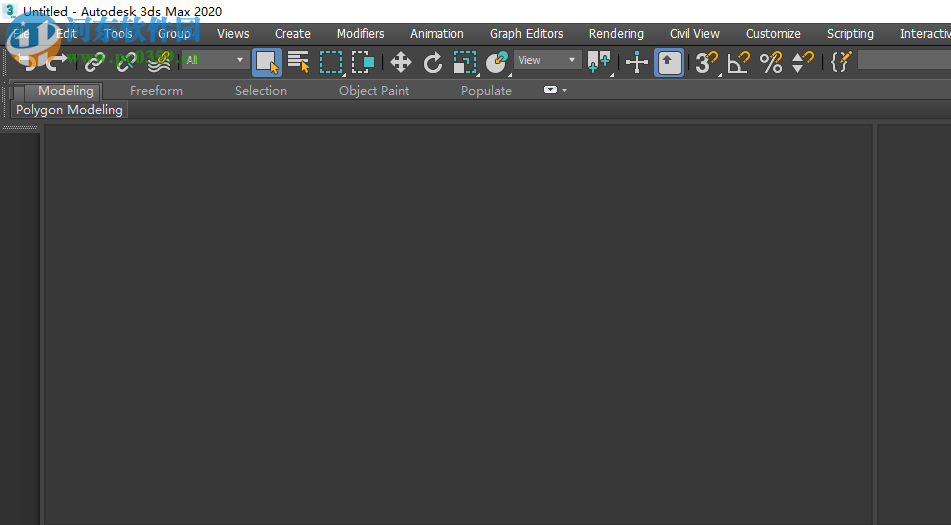This screenshot has height=525, width=951.
Task: Toggle the Select Object tool
Action: (x=267, y=62)
